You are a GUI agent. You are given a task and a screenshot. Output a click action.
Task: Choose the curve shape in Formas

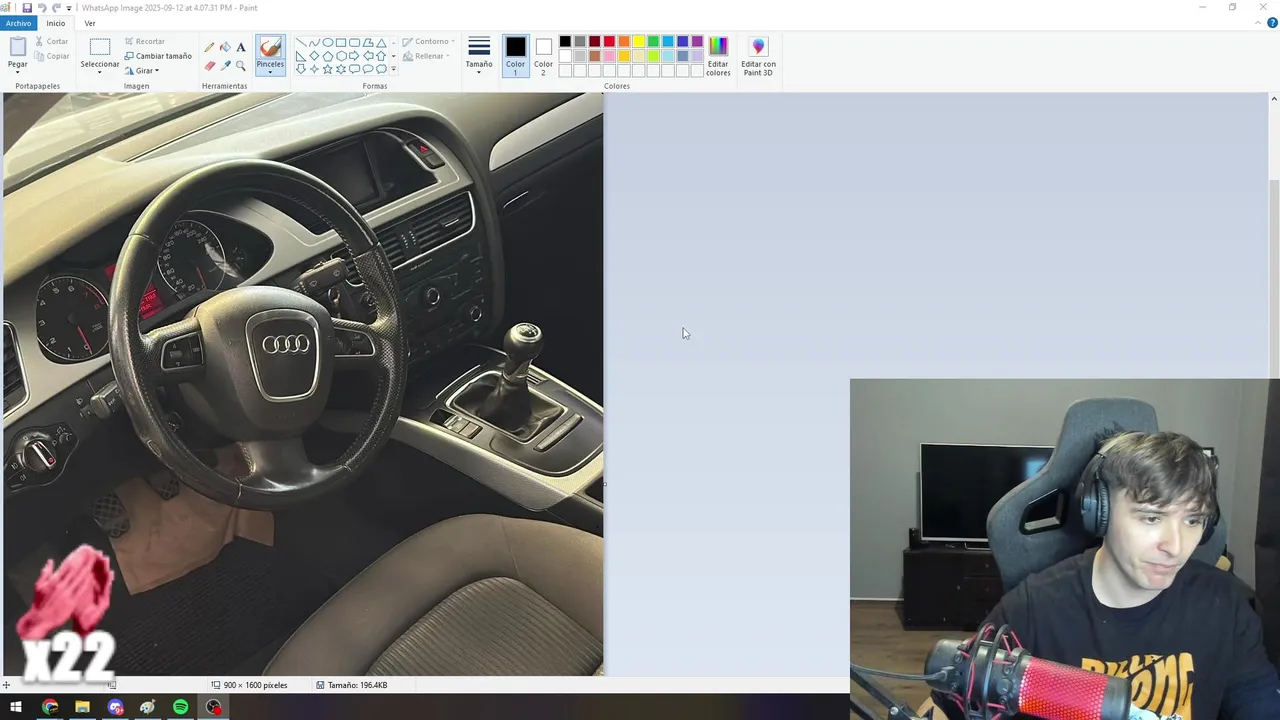click(x=314, y=43)
